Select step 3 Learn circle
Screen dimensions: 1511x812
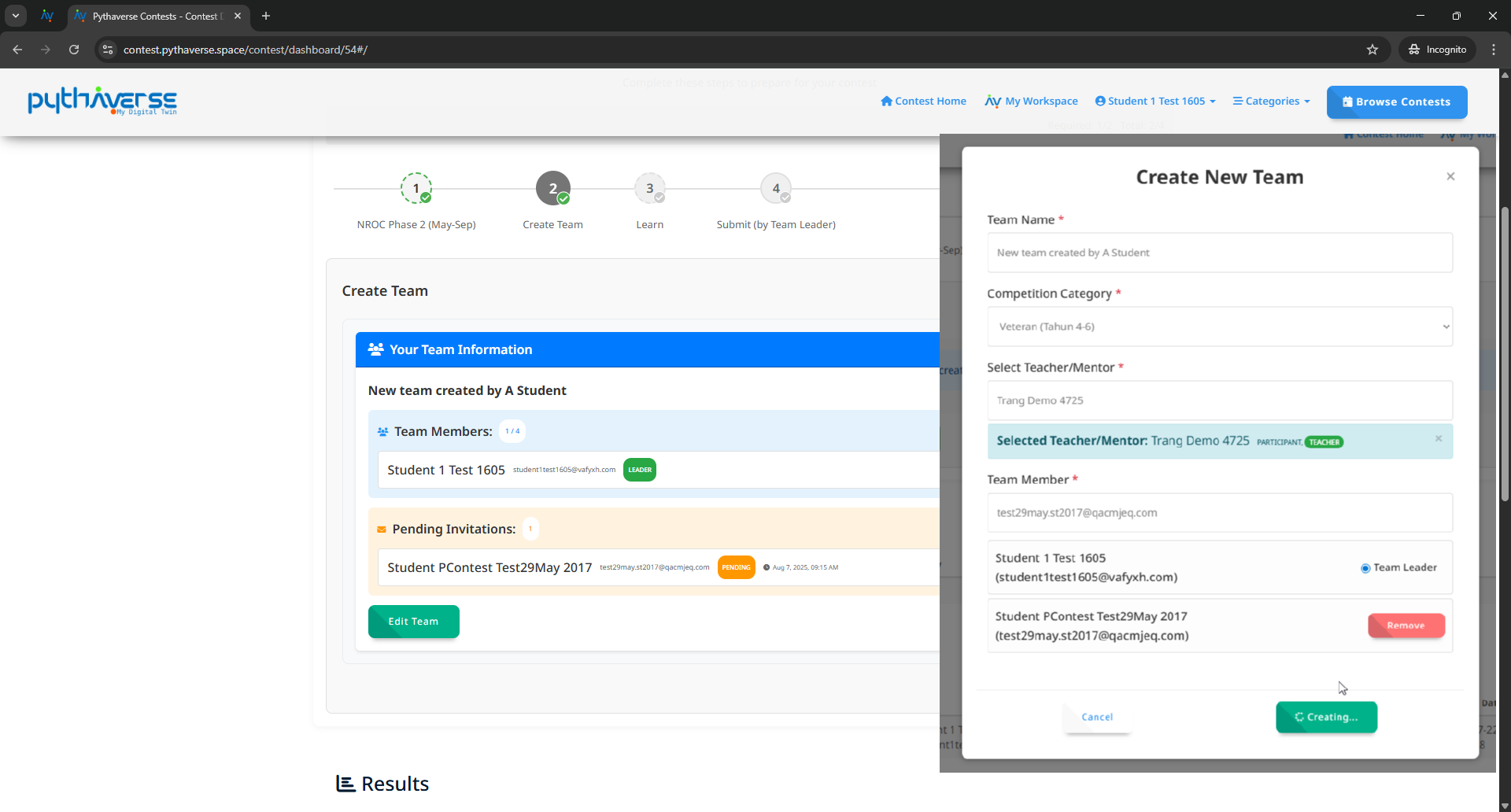tap(650, 188)
